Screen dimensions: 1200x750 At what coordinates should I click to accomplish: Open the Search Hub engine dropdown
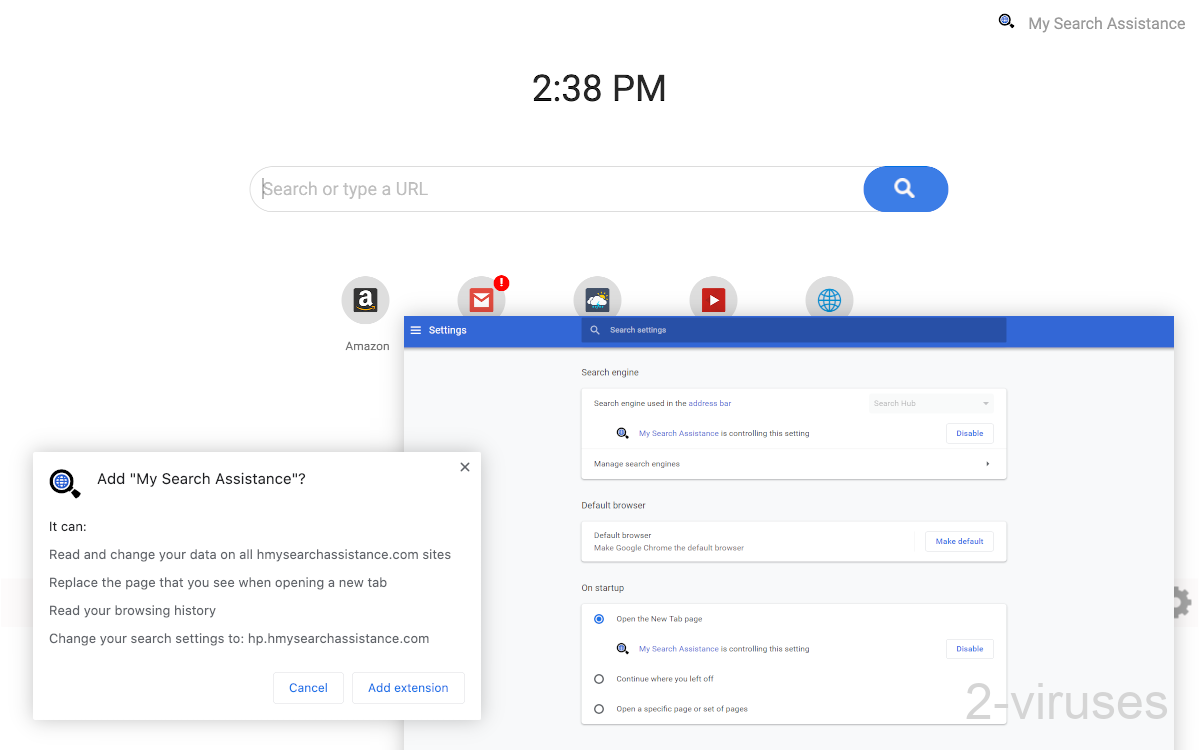pyautogui.click(x=931, y=402)
